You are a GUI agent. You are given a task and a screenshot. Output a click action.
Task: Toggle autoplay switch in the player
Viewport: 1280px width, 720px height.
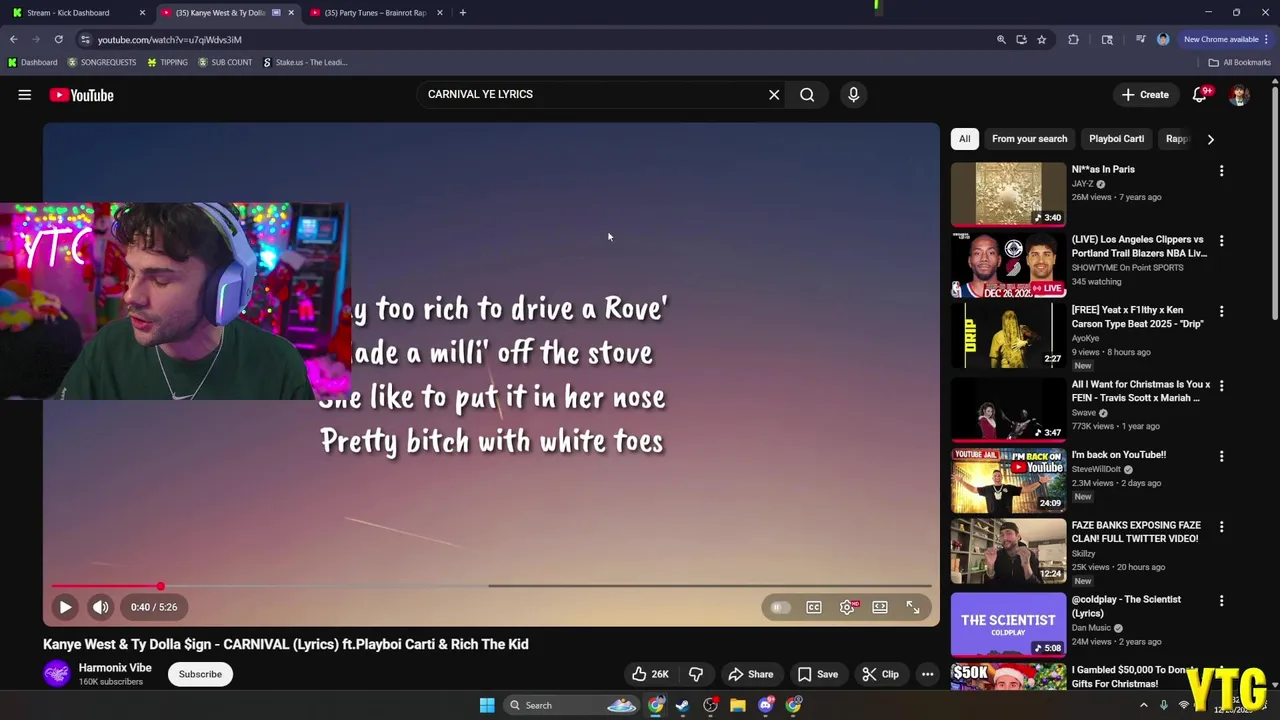(x=780, y=607)
